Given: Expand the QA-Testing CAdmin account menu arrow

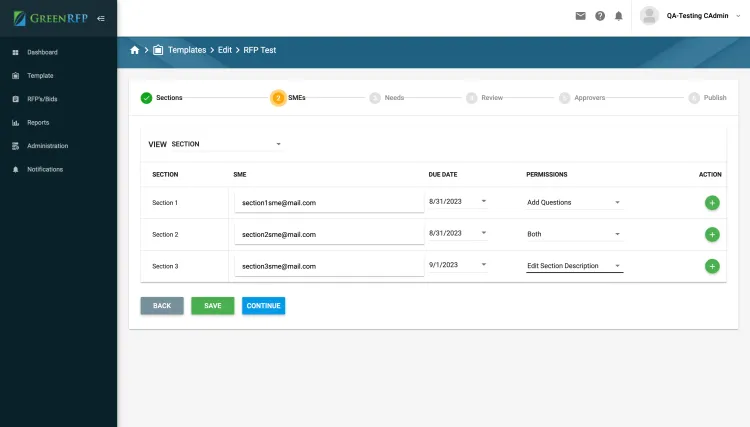Looking at the screenshot, I should tap(738, 16).
